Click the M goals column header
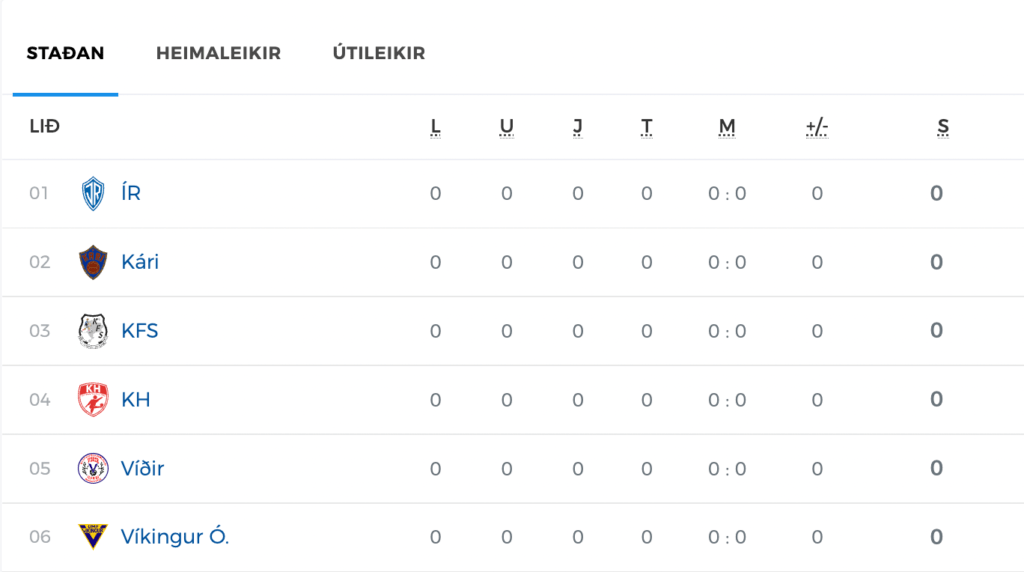 [x=727, y=127]
